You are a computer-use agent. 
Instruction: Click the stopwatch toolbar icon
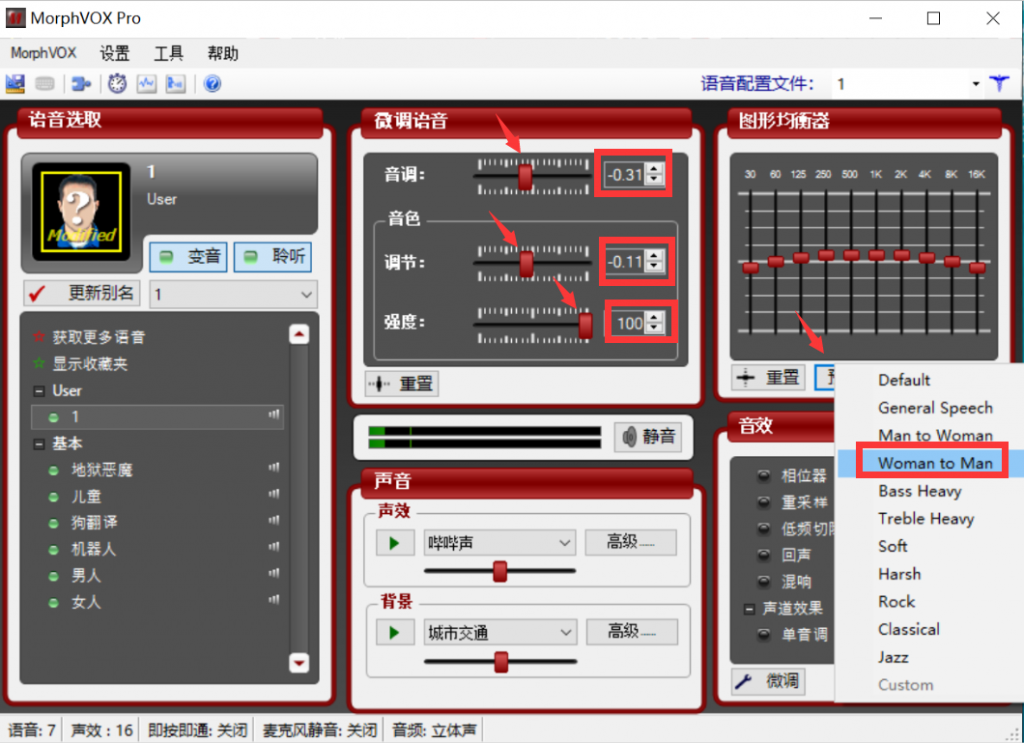pyautogui.click(x=118, y=84)
